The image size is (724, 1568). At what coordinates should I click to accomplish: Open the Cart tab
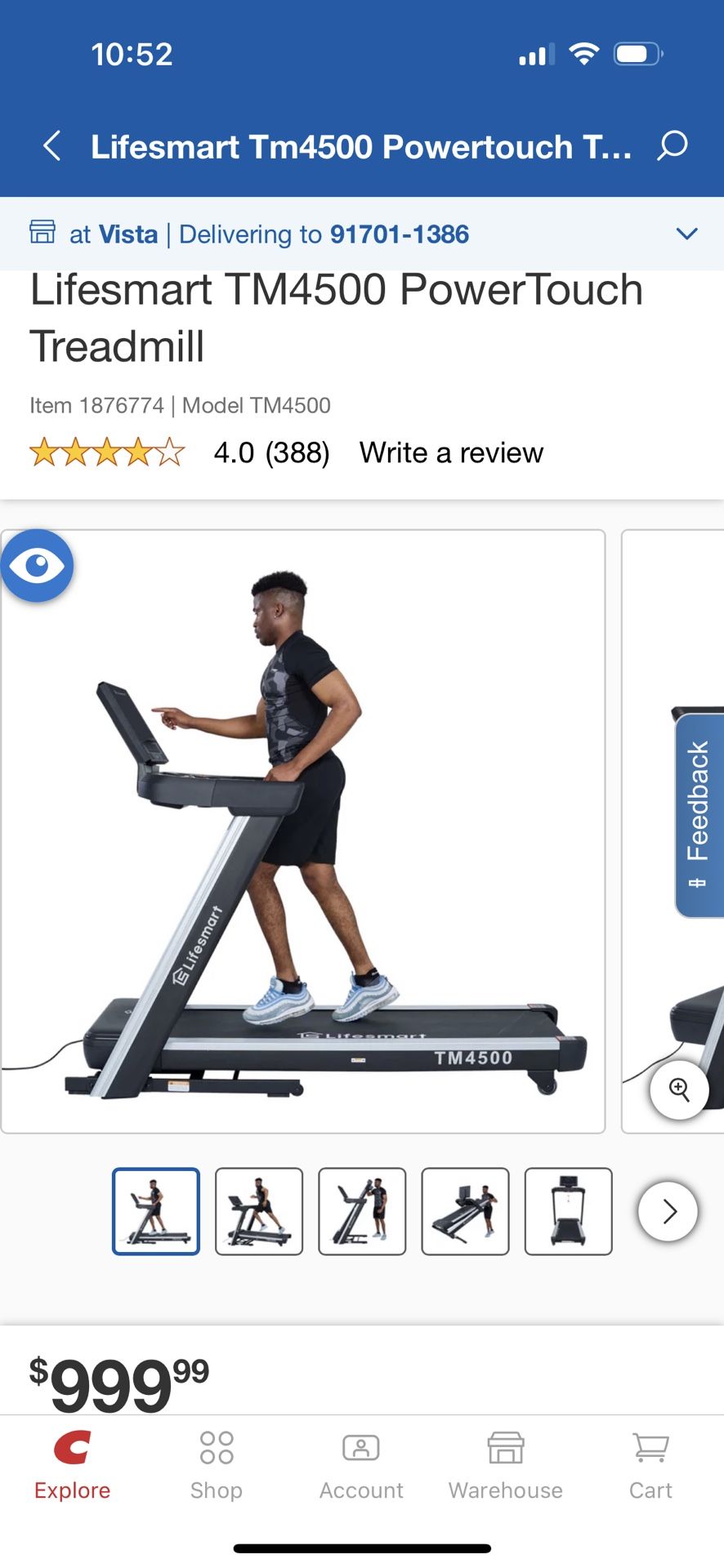650,1467
